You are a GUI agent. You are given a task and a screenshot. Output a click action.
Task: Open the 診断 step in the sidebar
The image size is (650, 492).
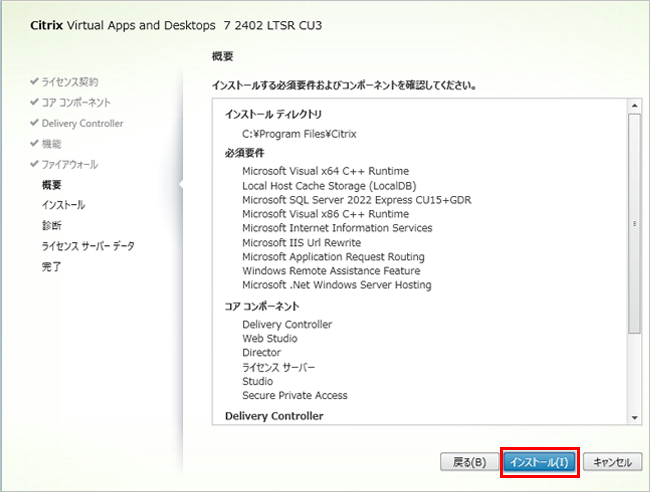52,226
